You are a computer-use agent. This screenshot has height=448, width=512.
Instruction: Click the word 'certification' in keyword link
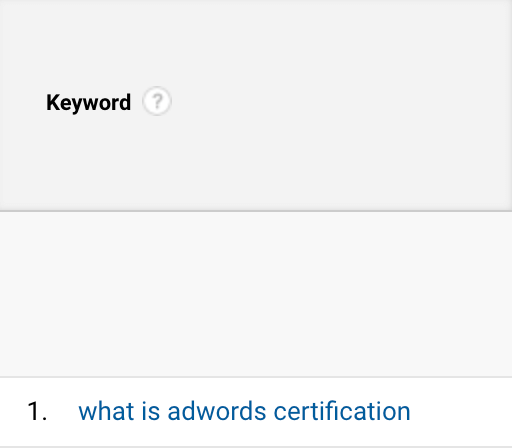(x=342, y=411)
